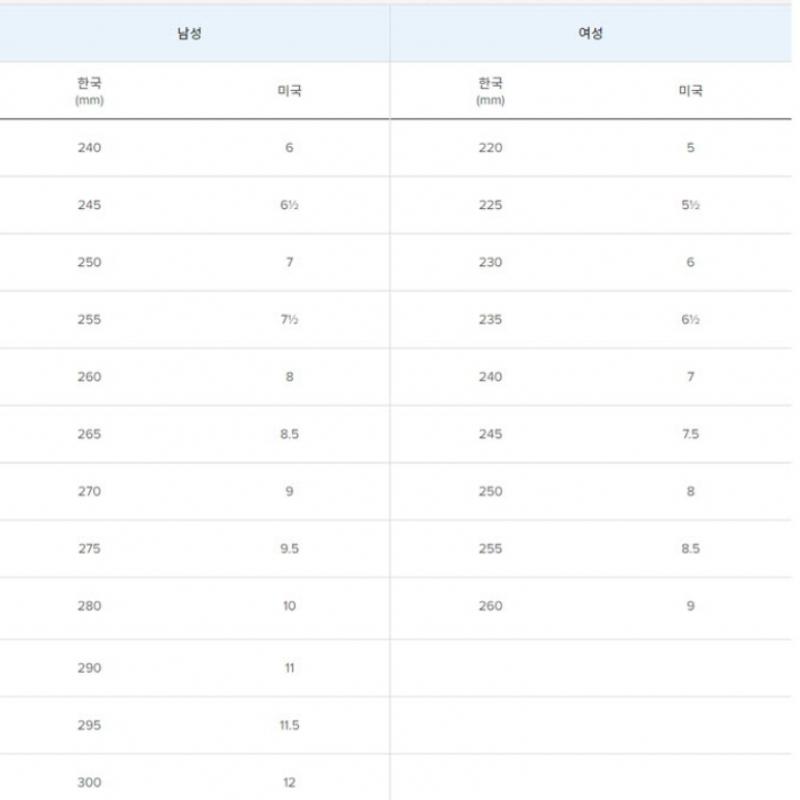Click the men's 280 mm cell
800x800 pixels.
(x=89, y=605)
